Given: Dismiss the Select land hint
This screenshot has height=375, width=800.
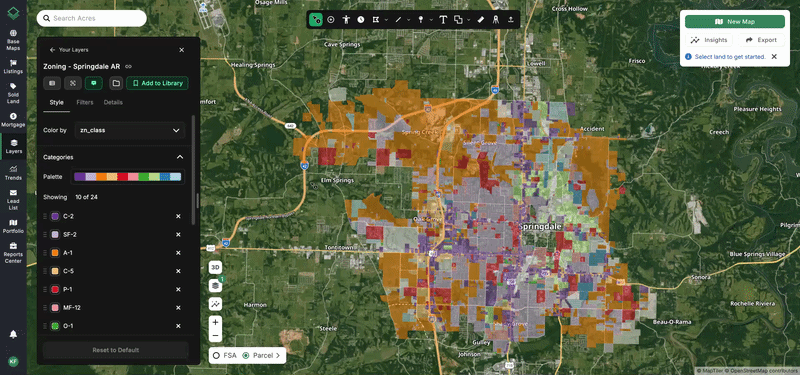Looking at the screenshot, I should pyautogui.click(x=774, y=57).
